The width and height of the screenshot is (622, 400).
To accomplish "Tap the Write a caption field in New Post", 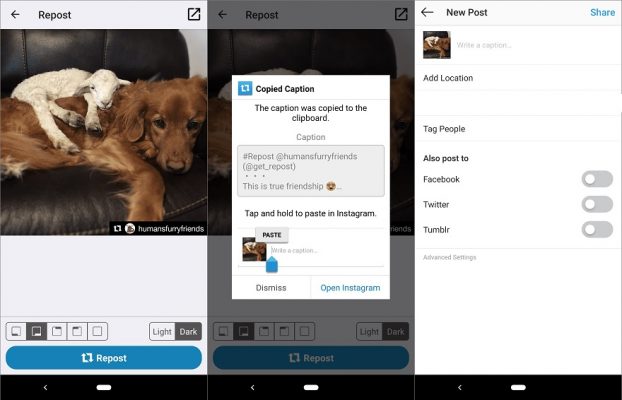I will tap(484, 45).
